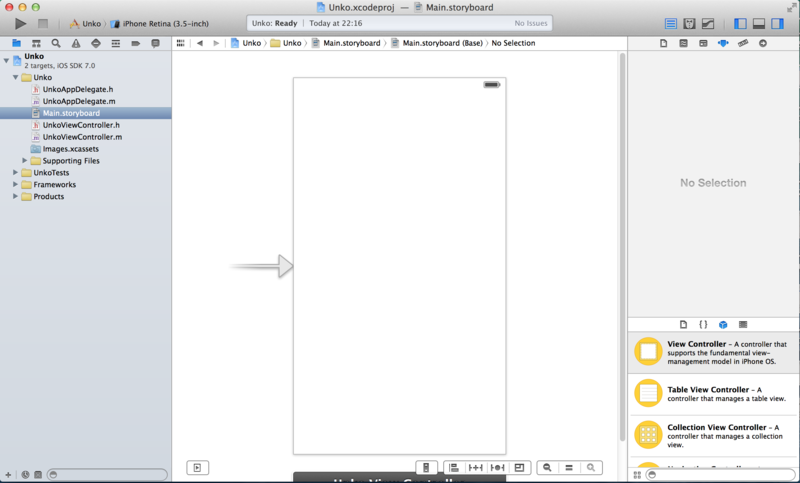Run the Unko app with Play button

pos(20,23)
